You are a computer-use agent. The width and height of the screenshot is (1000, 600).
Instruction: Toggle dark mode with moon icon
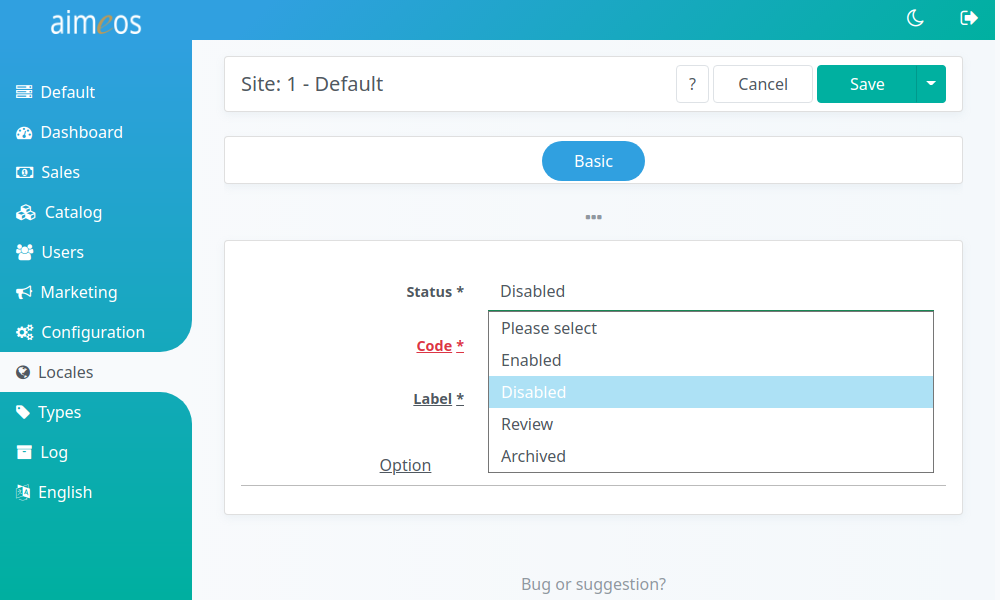point(915,18)
